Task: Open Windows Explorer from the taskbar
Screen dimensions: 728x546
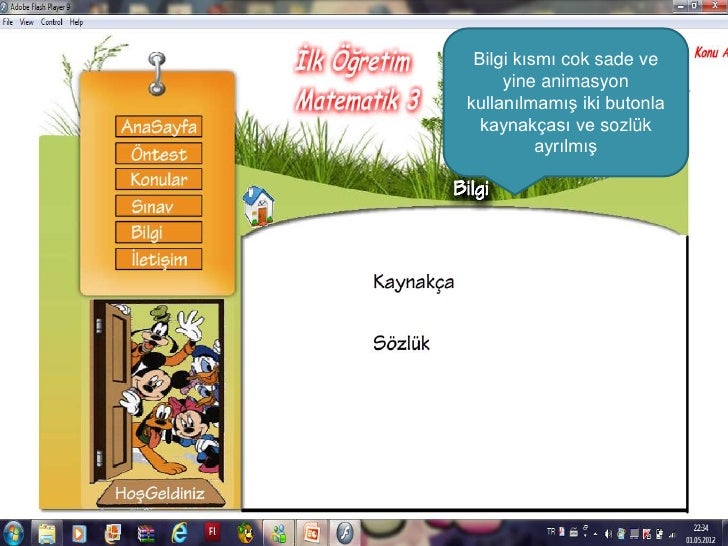Action: coord(46,533)
